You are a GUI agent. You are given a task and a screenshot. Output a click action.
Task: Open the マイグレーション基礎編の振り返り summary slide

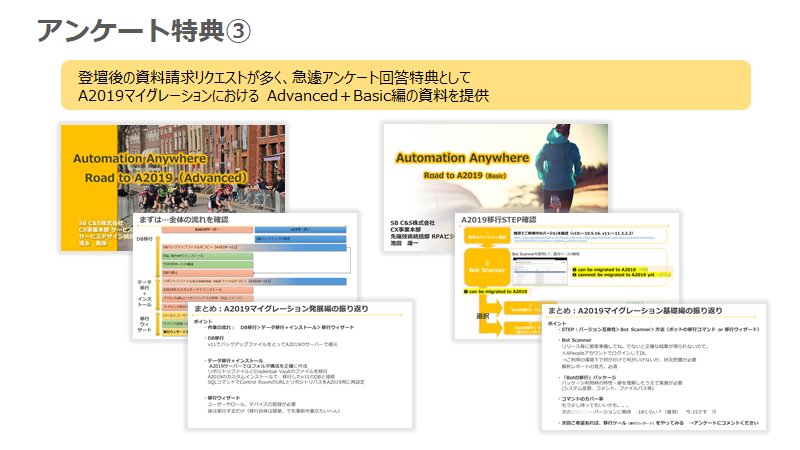tap(654, 367)
